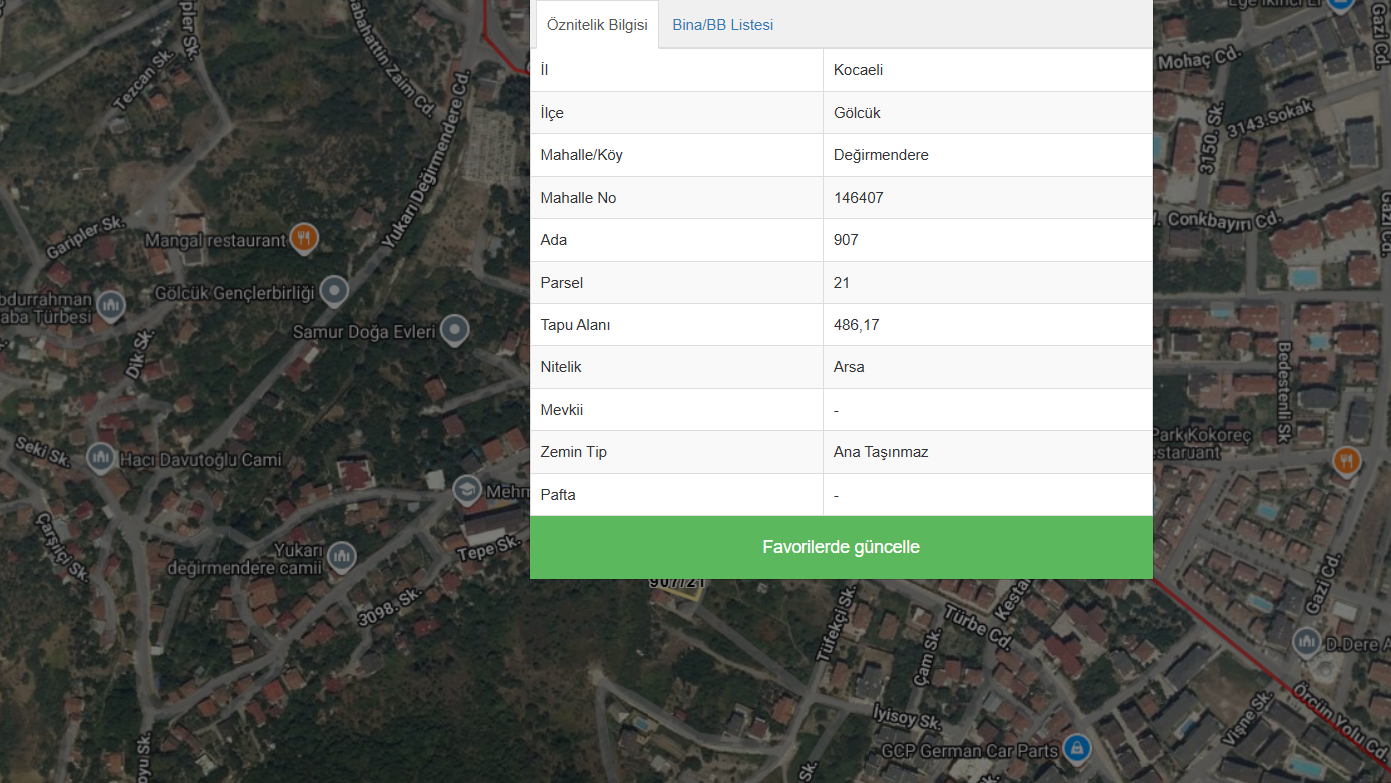The image size is (1391, 783).
Task: Click the GCP German Car Parts label
Action: coord(969,750)
